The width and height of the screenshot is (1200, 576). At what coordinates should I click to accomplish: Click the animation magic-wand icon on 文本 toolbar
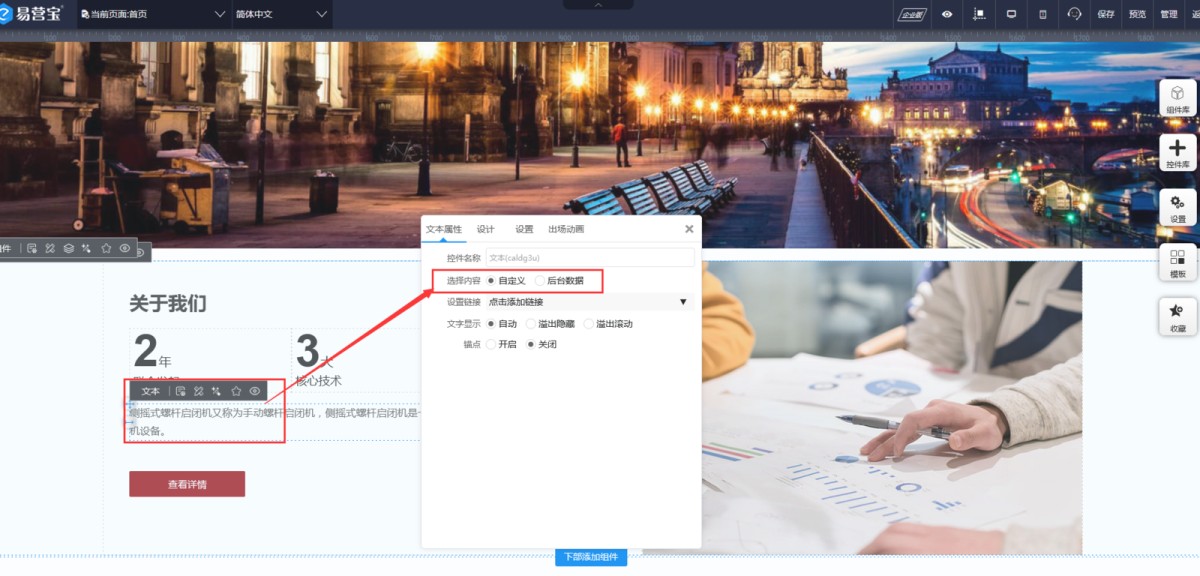217,391
